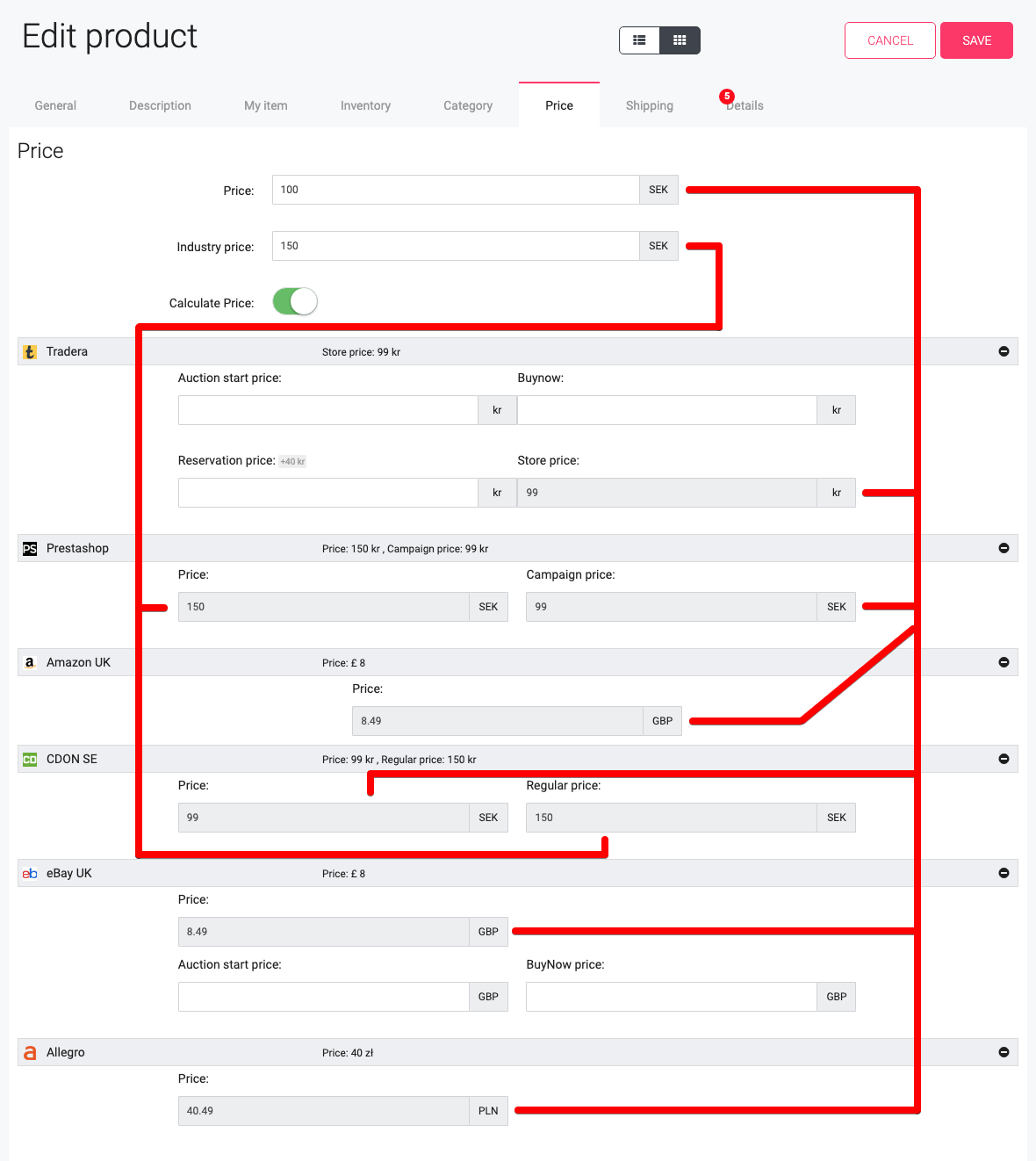Click the SAVE button
1036x1161 pixels.
[976, 40]
